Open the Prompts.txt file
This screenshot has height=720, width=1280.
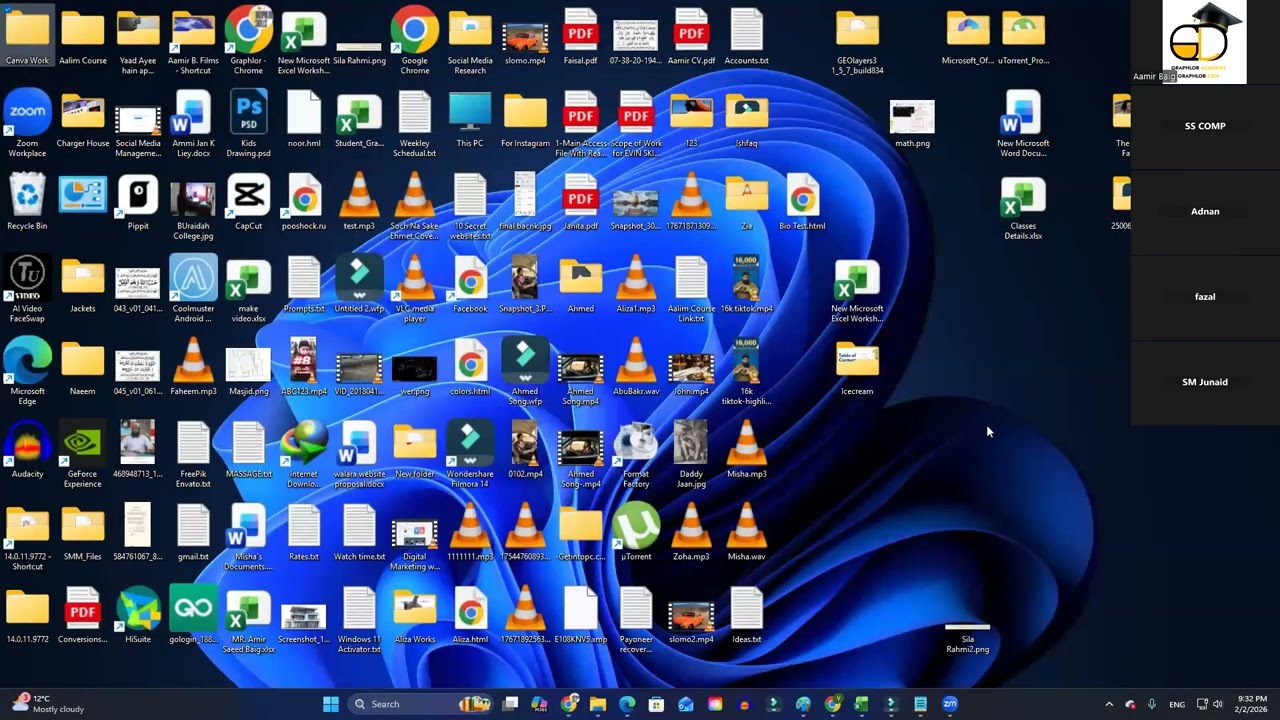coord(304,287)
